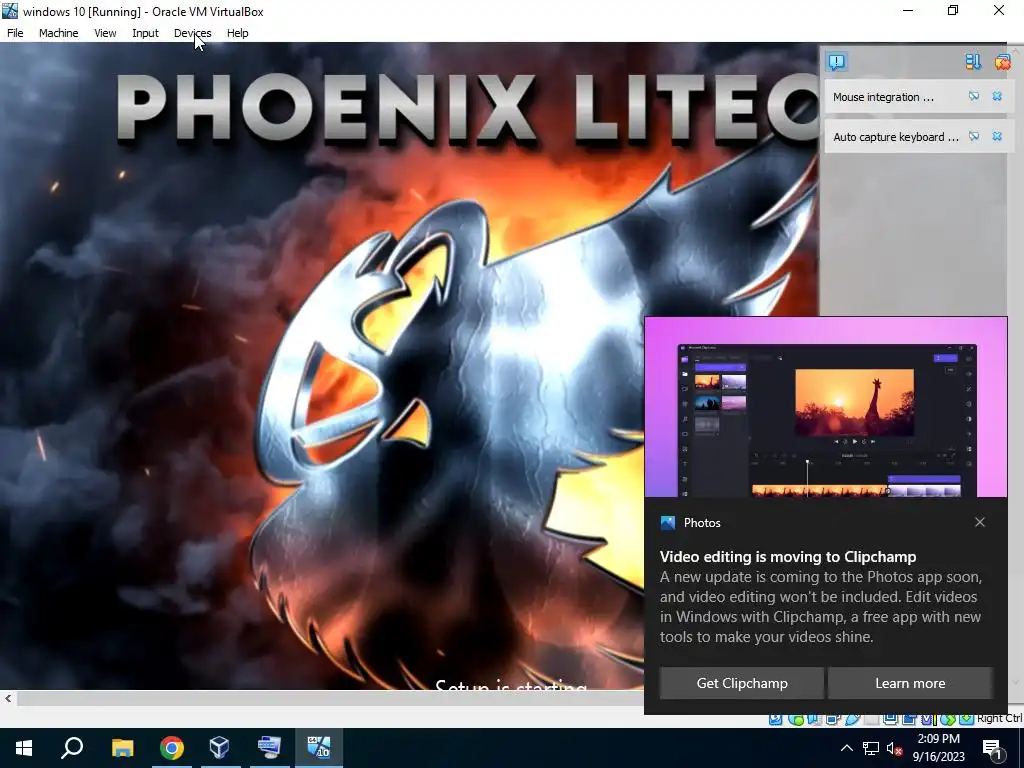Open the Windows Start menu

[24, 748]
